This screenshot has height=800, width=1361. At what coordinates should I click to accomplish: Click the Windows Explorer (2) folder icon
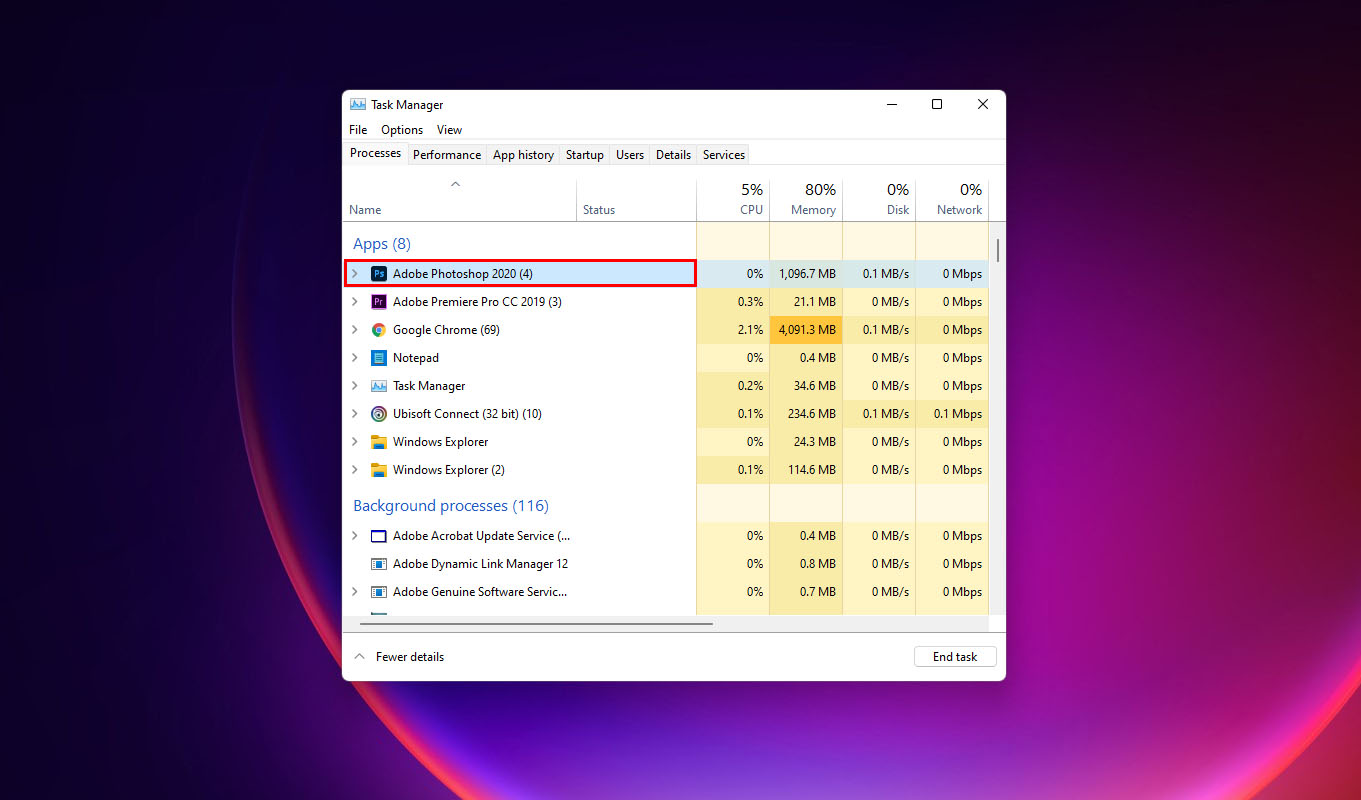(x=379, y=469)
